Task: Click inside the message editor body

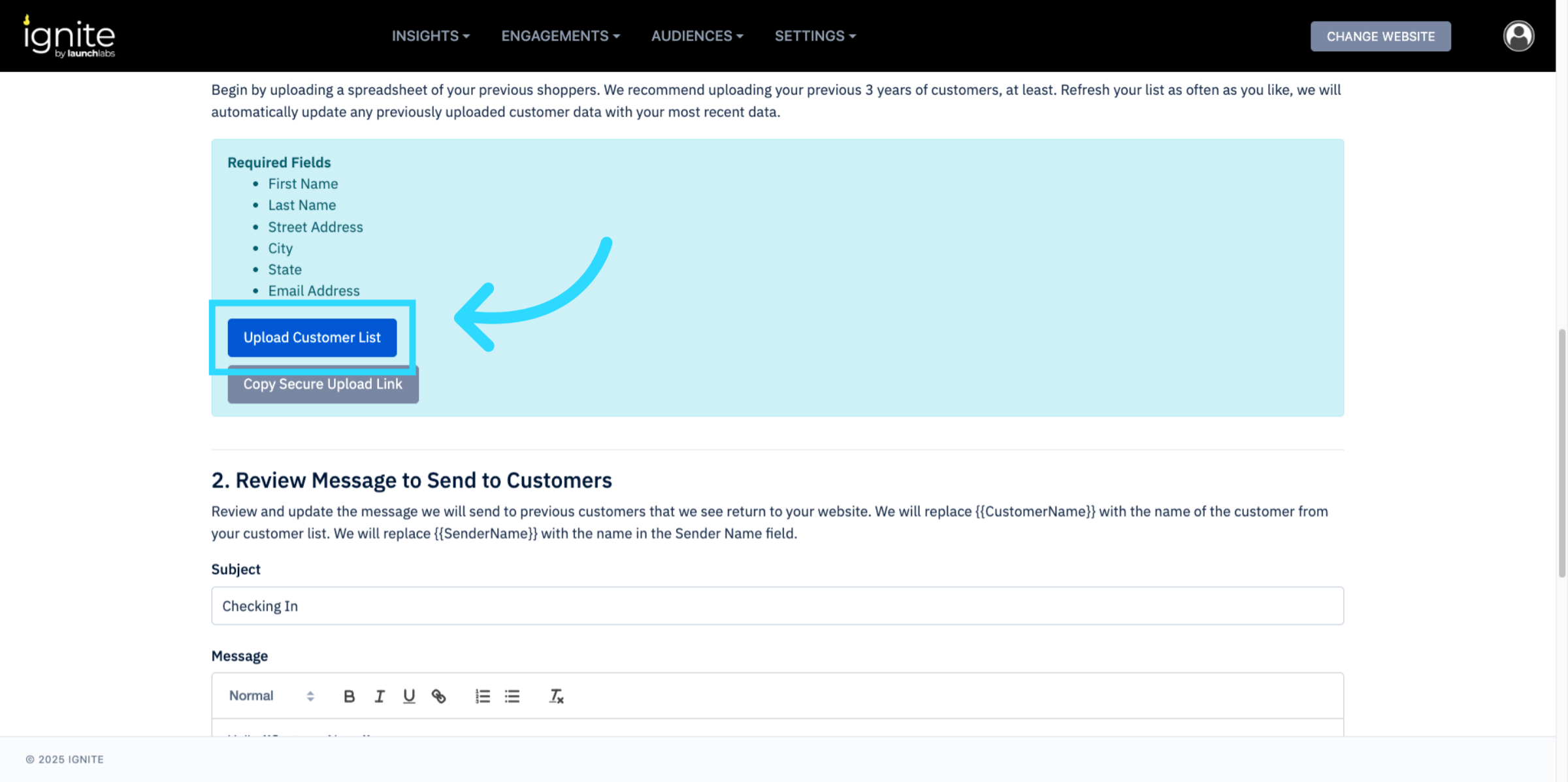Action: [x=777, y=728]
